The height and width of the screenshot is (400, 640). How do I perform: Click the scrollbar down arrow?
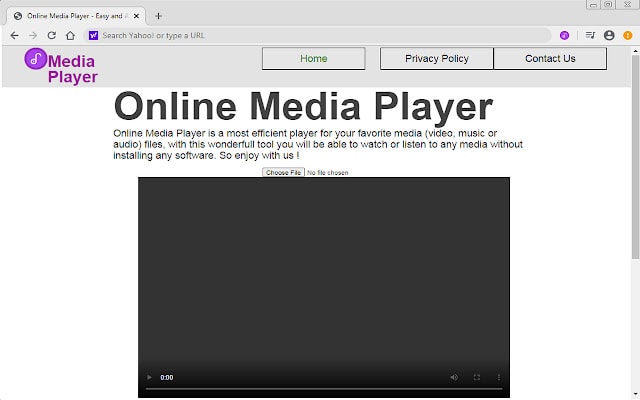(635, 396)
